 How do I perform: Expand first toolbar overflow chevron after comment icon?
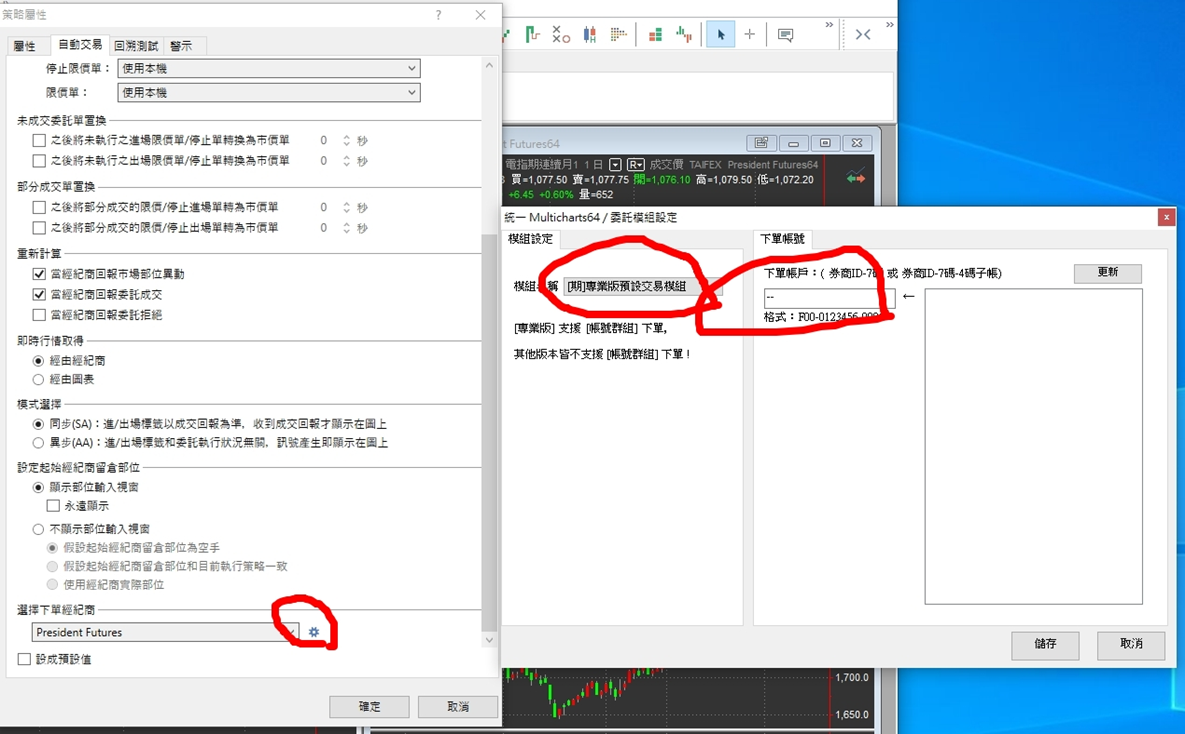tap(829, 25)
